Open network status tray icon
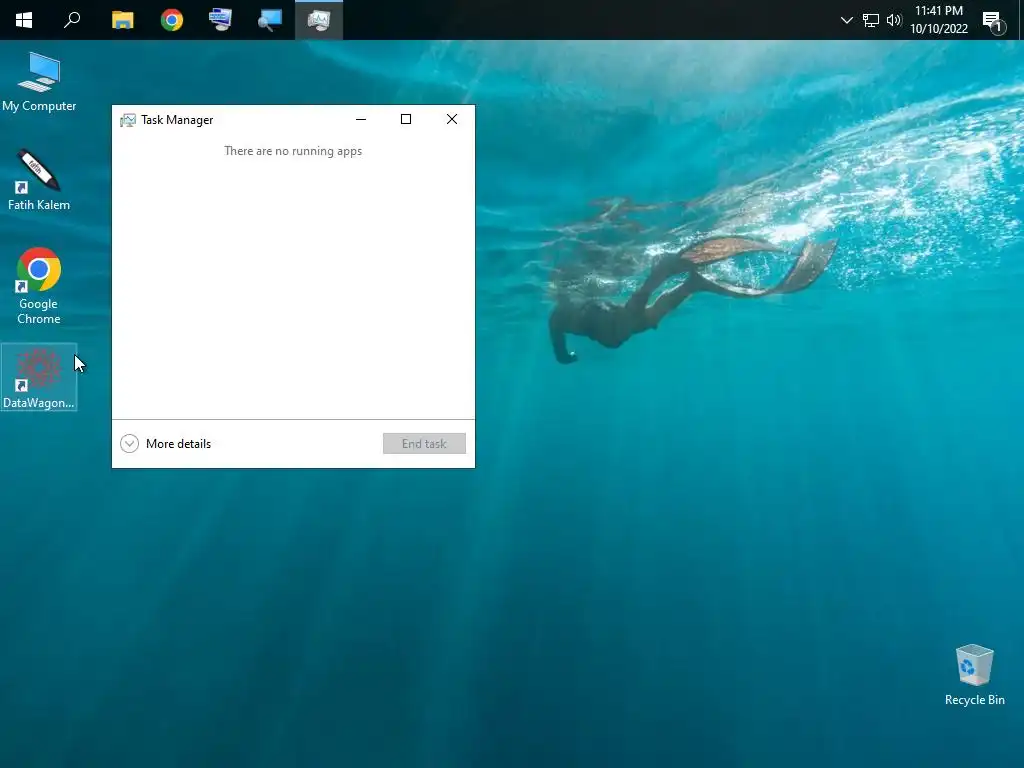The image size is (1024, 768). pyautogui.click(x=871, y=20)
